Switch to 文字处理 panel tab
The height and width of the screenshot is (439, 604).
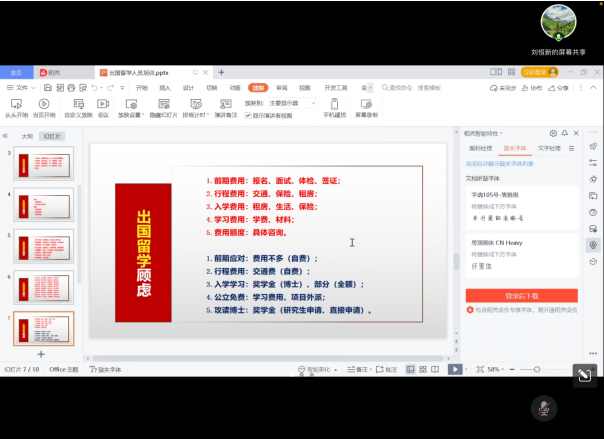click(x=549, y=148)
